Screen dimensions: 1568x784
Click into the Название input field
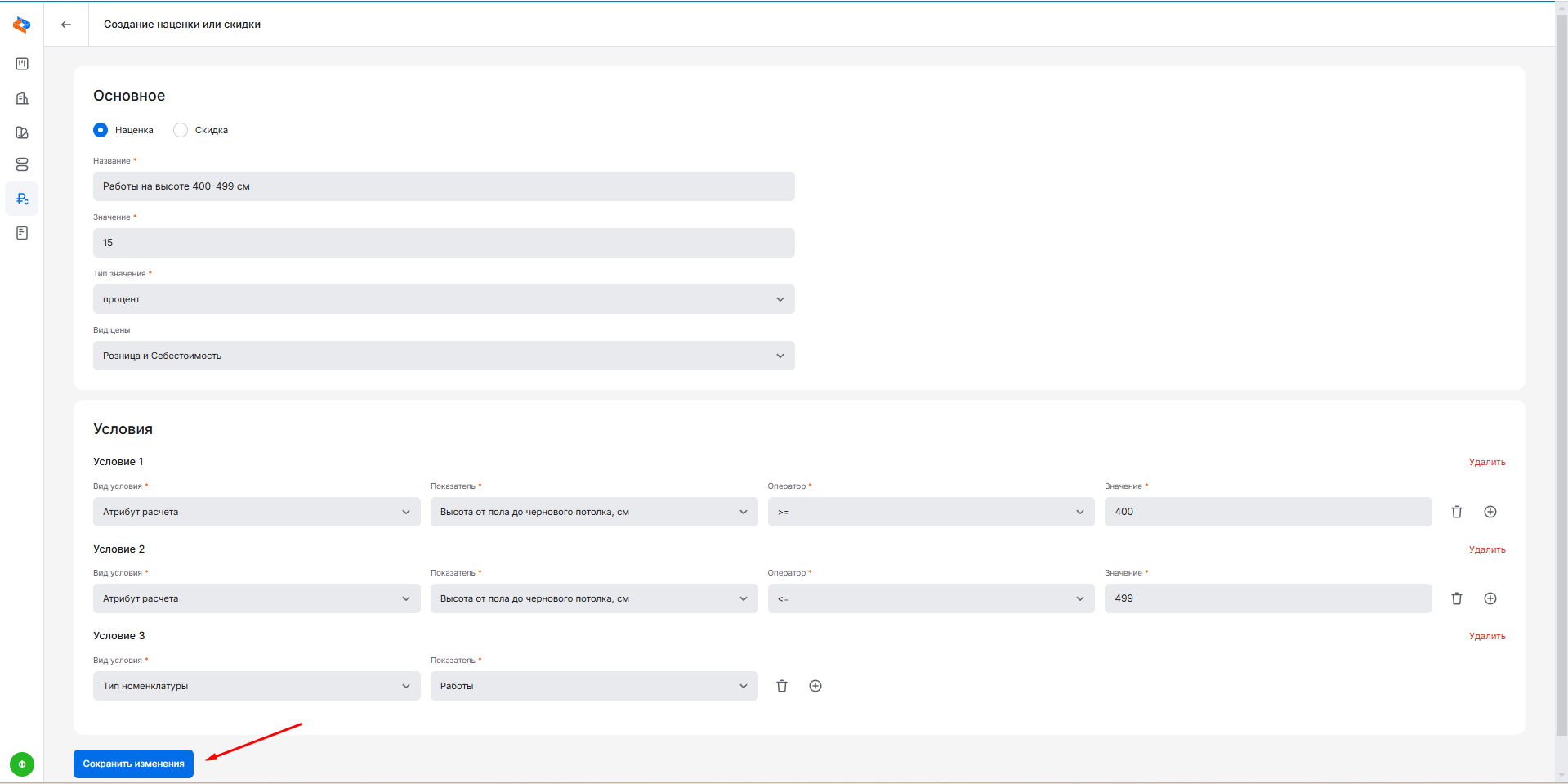(x=443, y=186)
